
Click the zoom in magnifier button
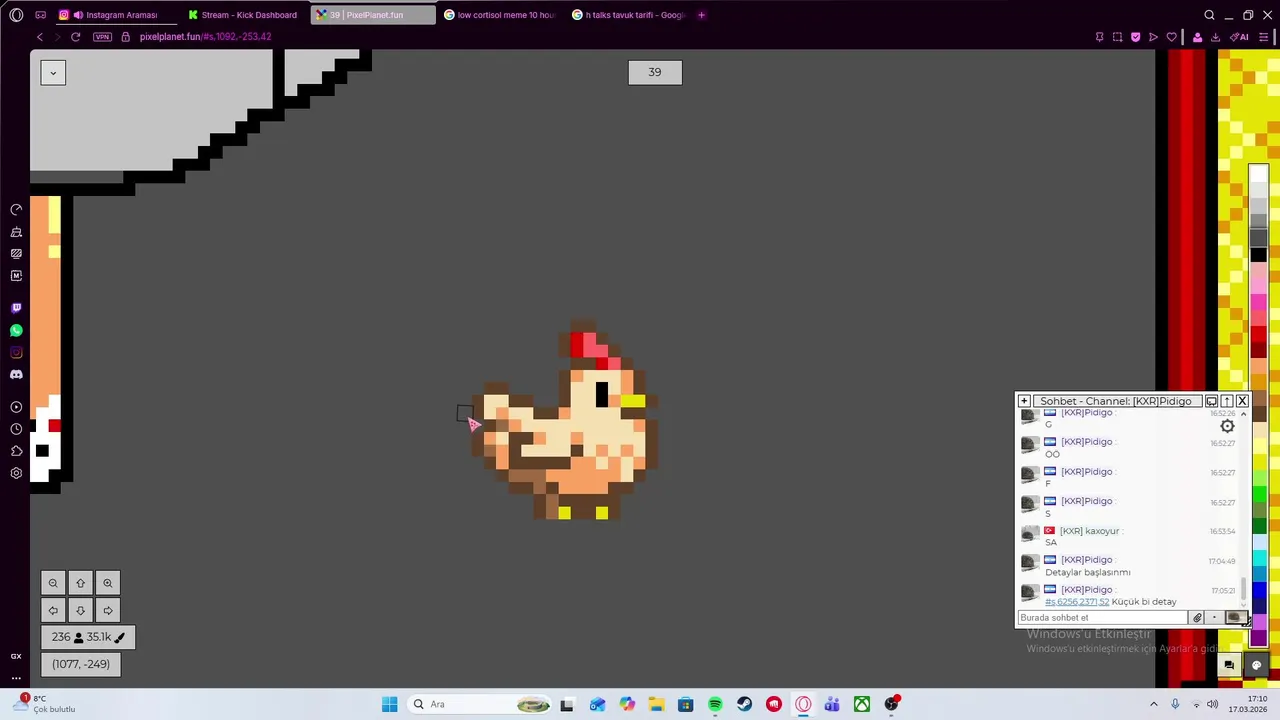[108, 583]
